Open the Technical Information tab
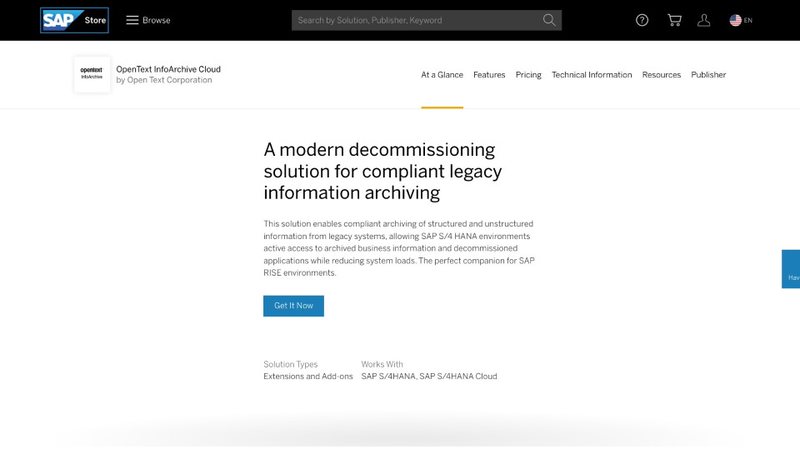This screenshot has width=800, height=449. click(591, 75)
